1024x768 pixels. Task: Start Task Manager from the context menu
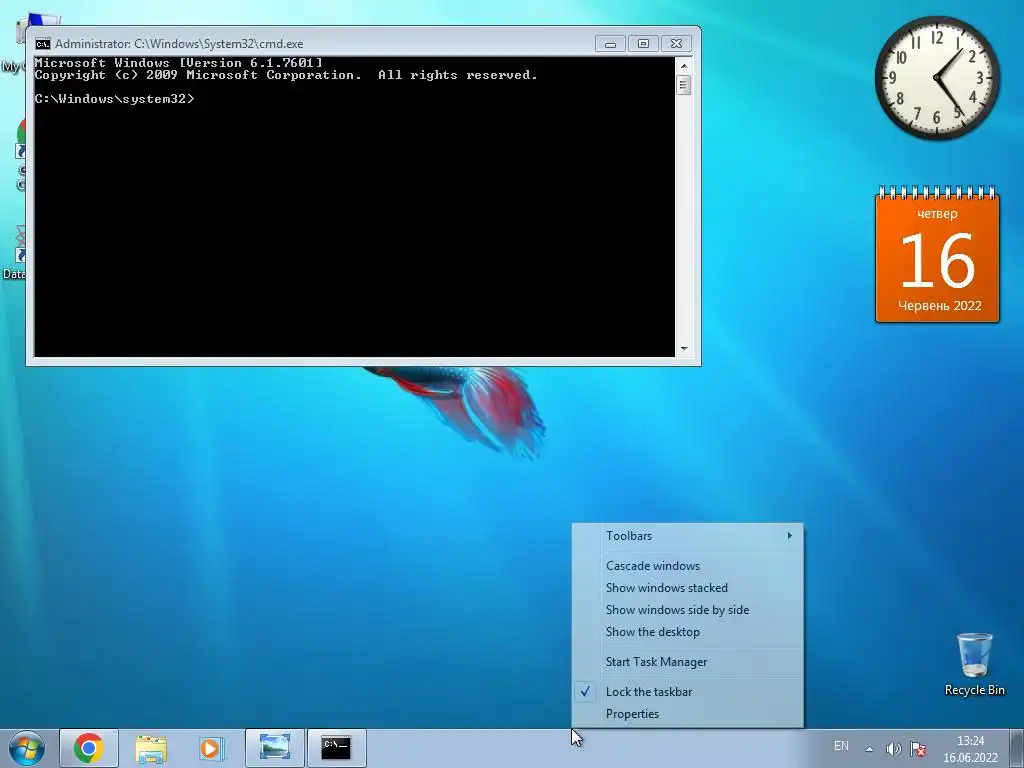[688, 662]
